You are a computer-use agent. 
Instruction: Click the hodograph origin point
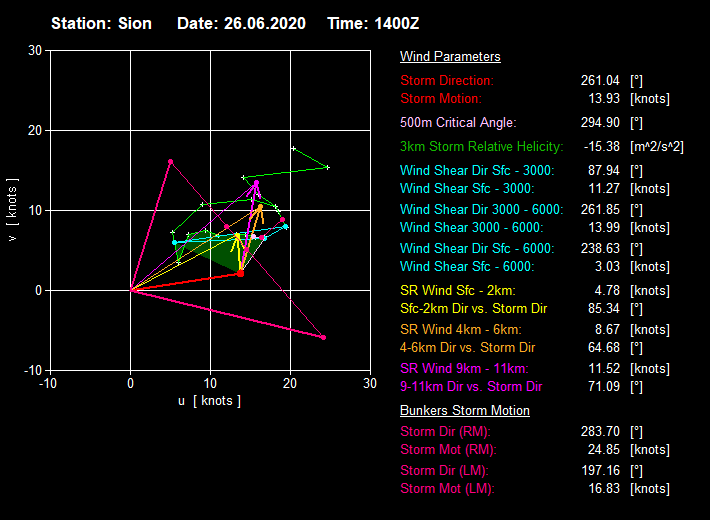click(x=131, y=290)
